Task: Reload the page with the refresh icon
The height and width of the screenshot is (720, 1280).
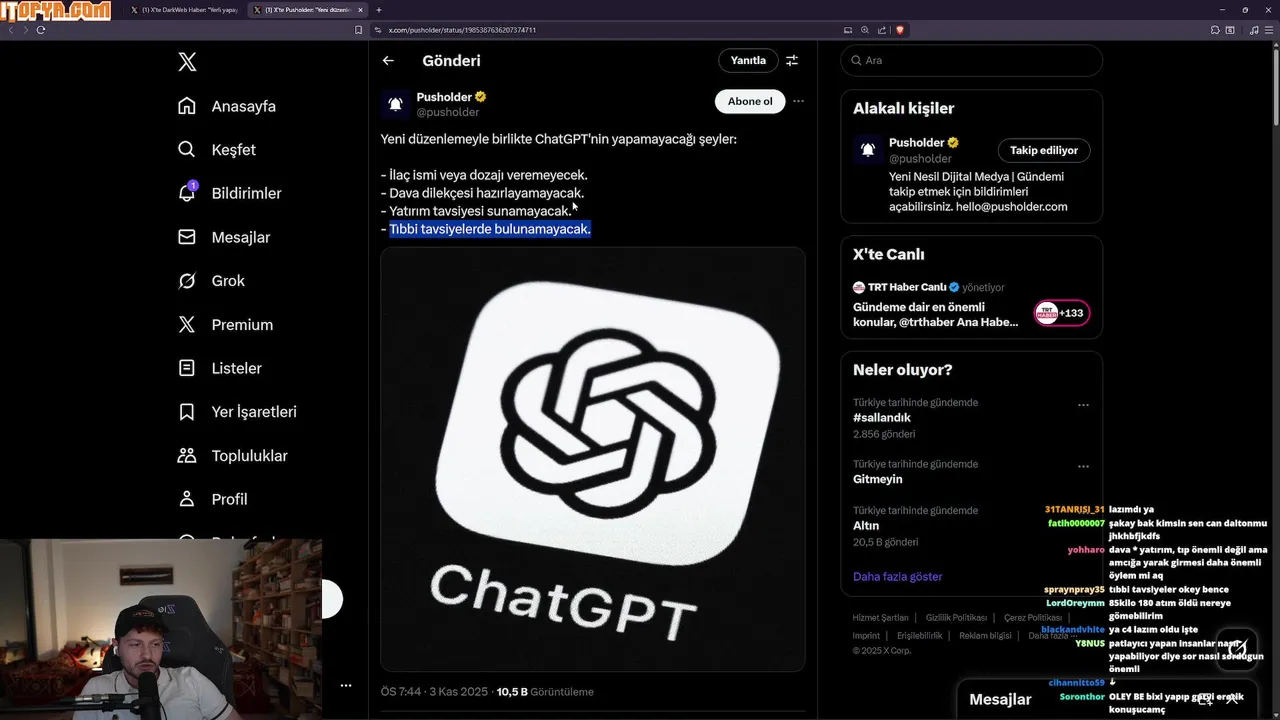Action: click(x=41, y=30)
